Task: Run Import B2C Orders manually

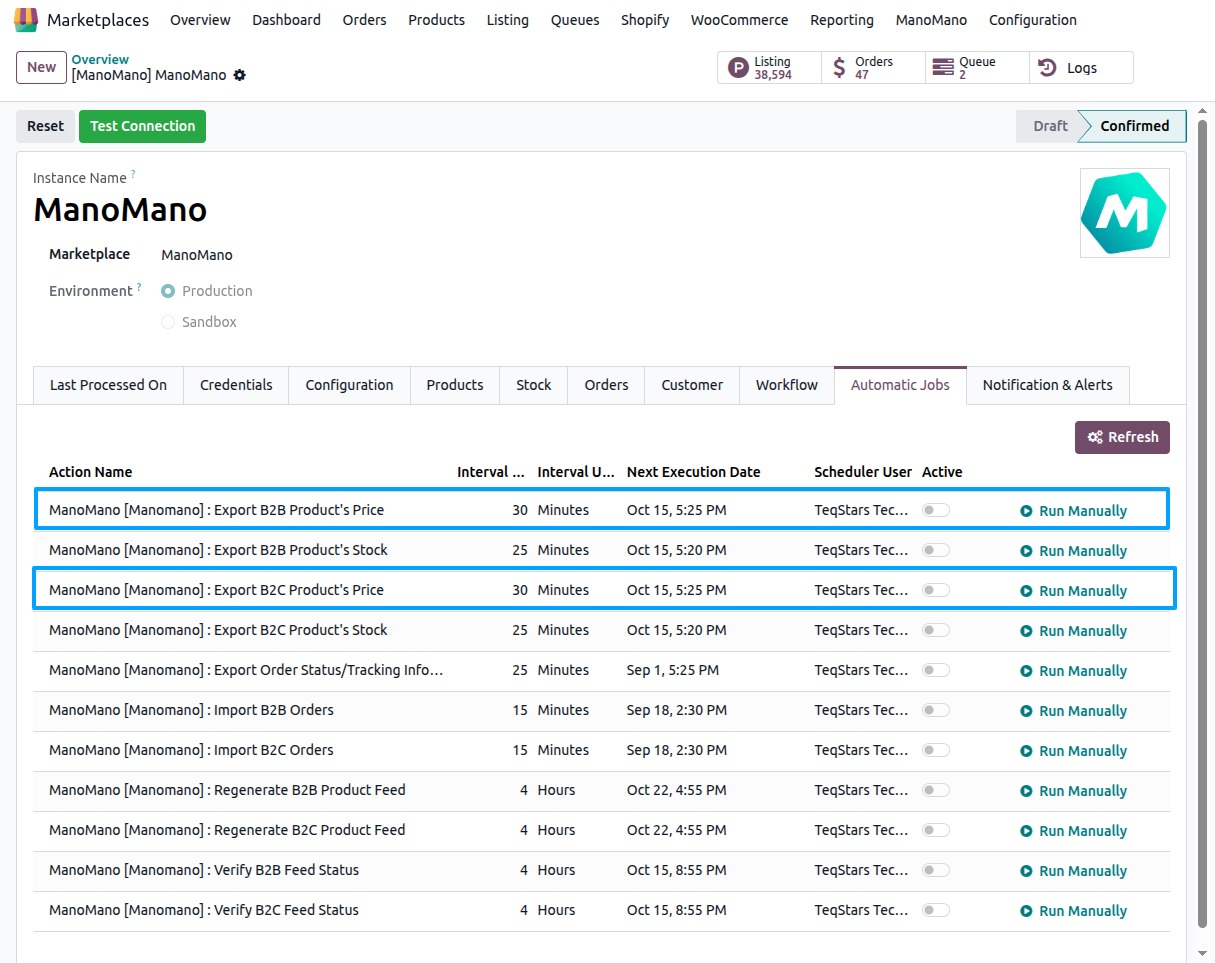Action: pyautogui.click(x=1073, y=751)
